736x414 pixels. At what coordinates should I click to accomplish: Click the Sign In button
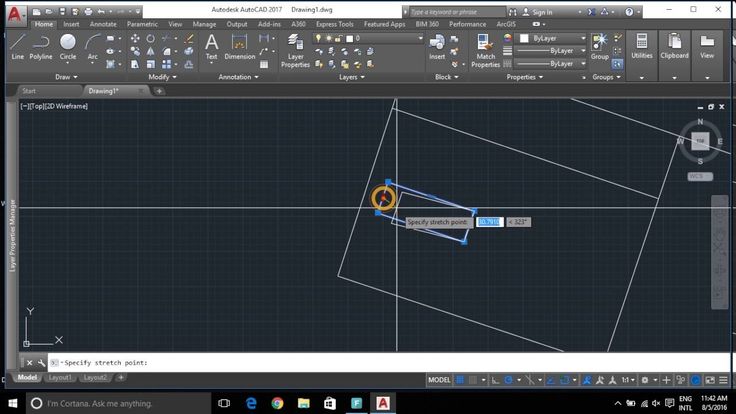542,12
